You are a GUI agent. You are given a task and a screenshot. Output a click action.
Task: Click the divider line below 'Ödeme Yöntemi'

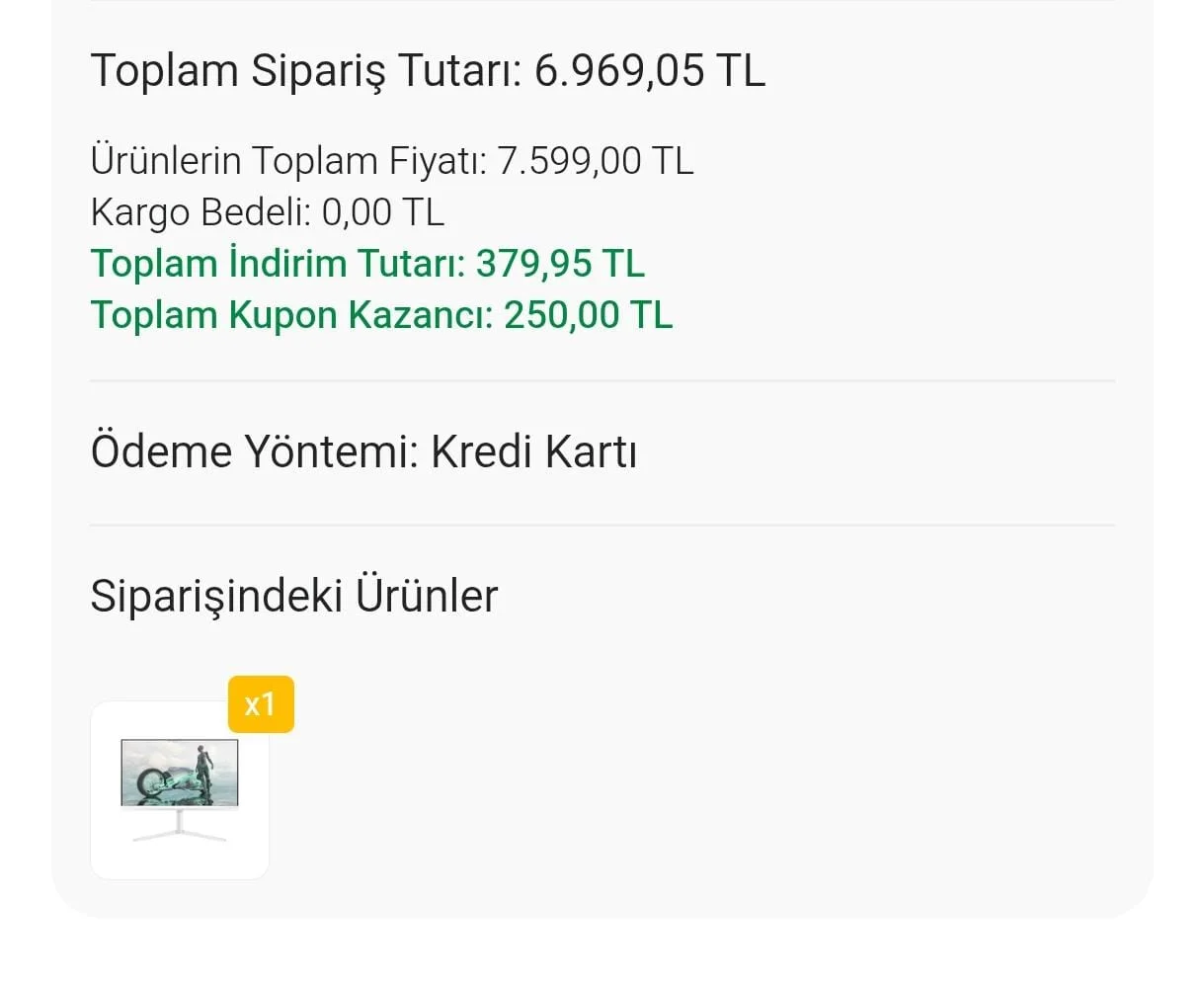click(602, 525)
